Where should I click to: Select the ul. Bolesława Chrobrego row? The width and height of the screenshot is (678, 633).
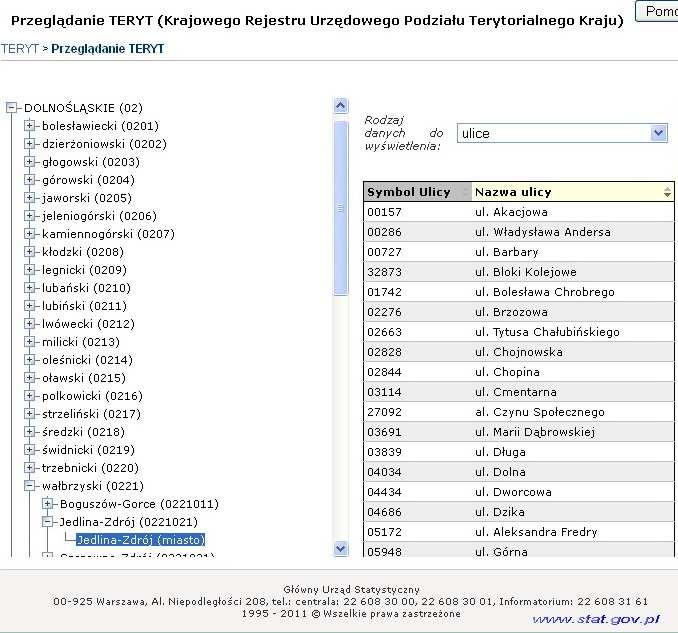(x=519, y=292)
